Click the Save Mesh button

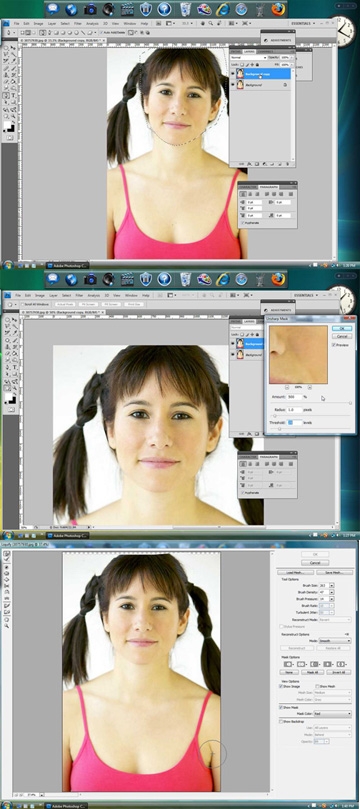coord(334,572)
